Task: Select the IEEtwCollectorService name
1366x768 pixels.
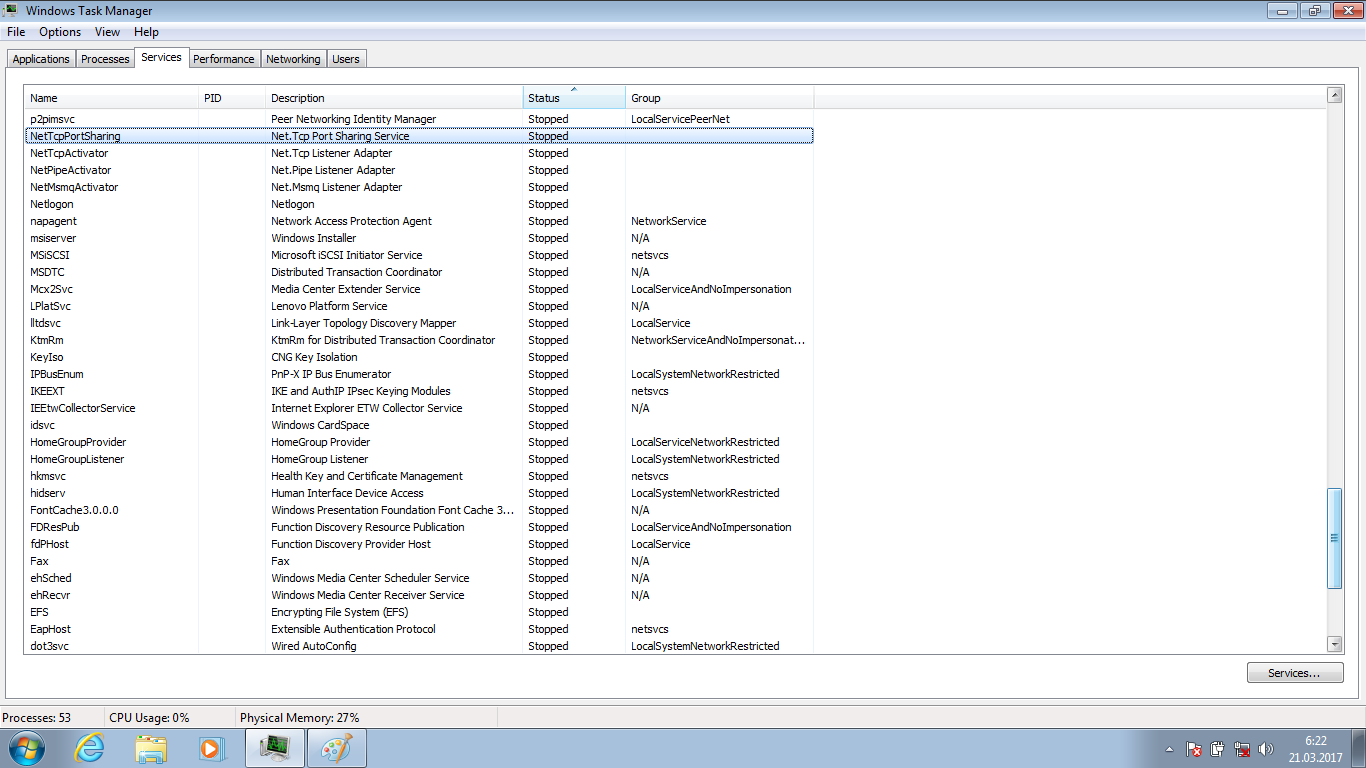Action: pos(82,408)
